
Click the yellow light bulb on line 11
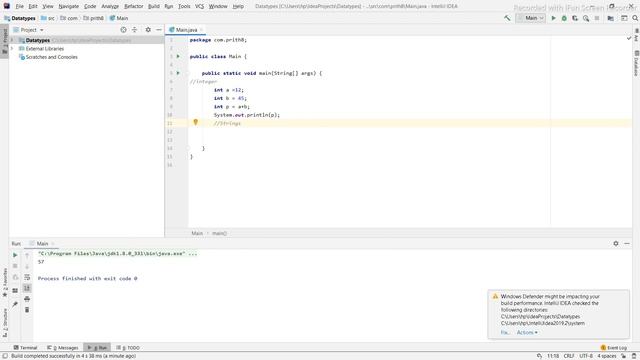pyautogui.click(x=196, y=122)
